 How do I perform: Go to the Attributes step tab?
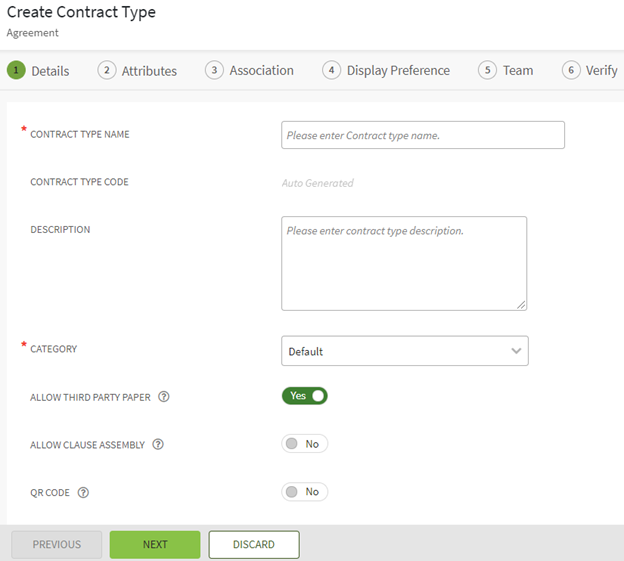click(x=149, y=71)
